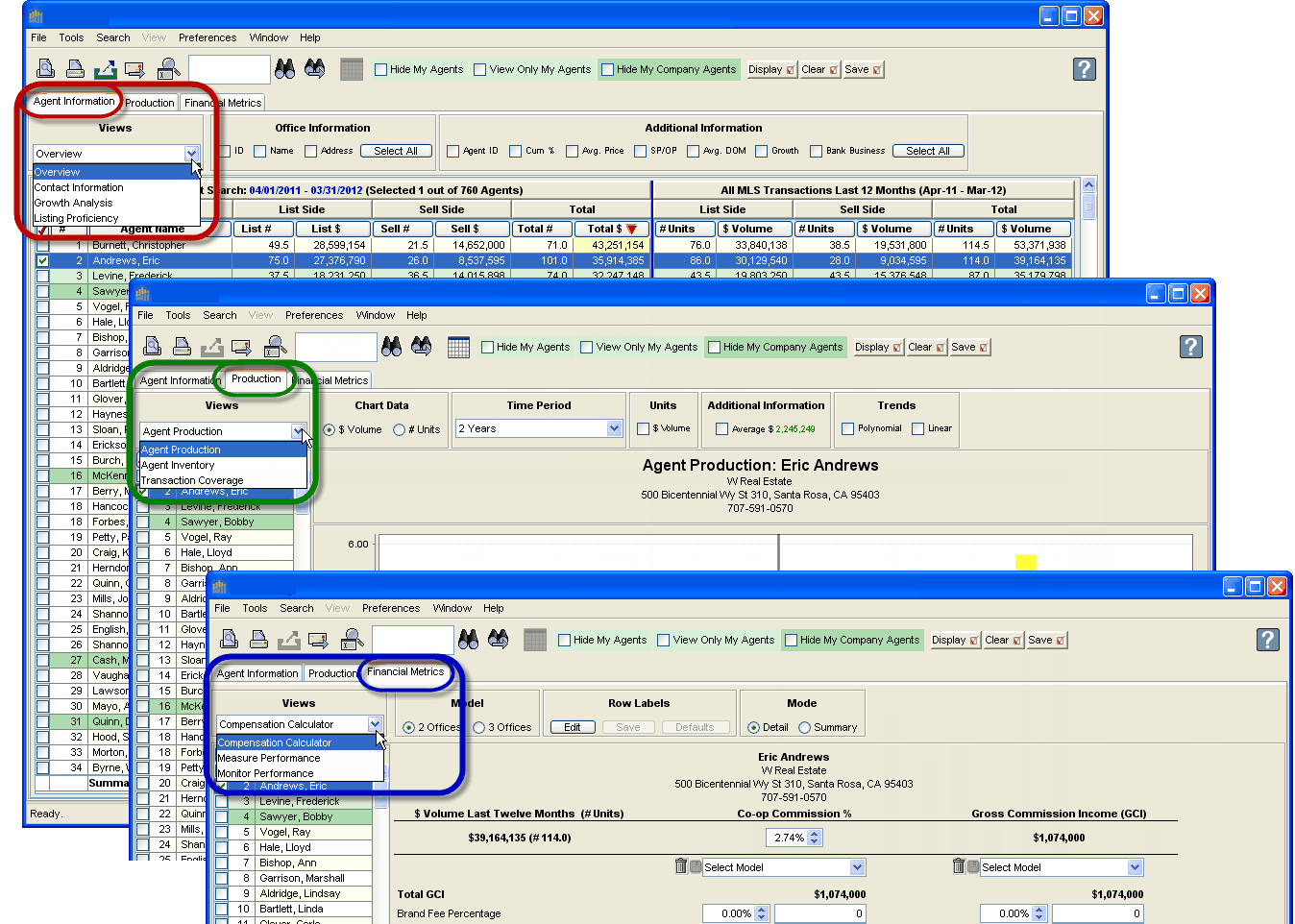Toggle Hide My Agents in Agent Information window
This screenshot has height=924, width=1295.
click(381, 69)
